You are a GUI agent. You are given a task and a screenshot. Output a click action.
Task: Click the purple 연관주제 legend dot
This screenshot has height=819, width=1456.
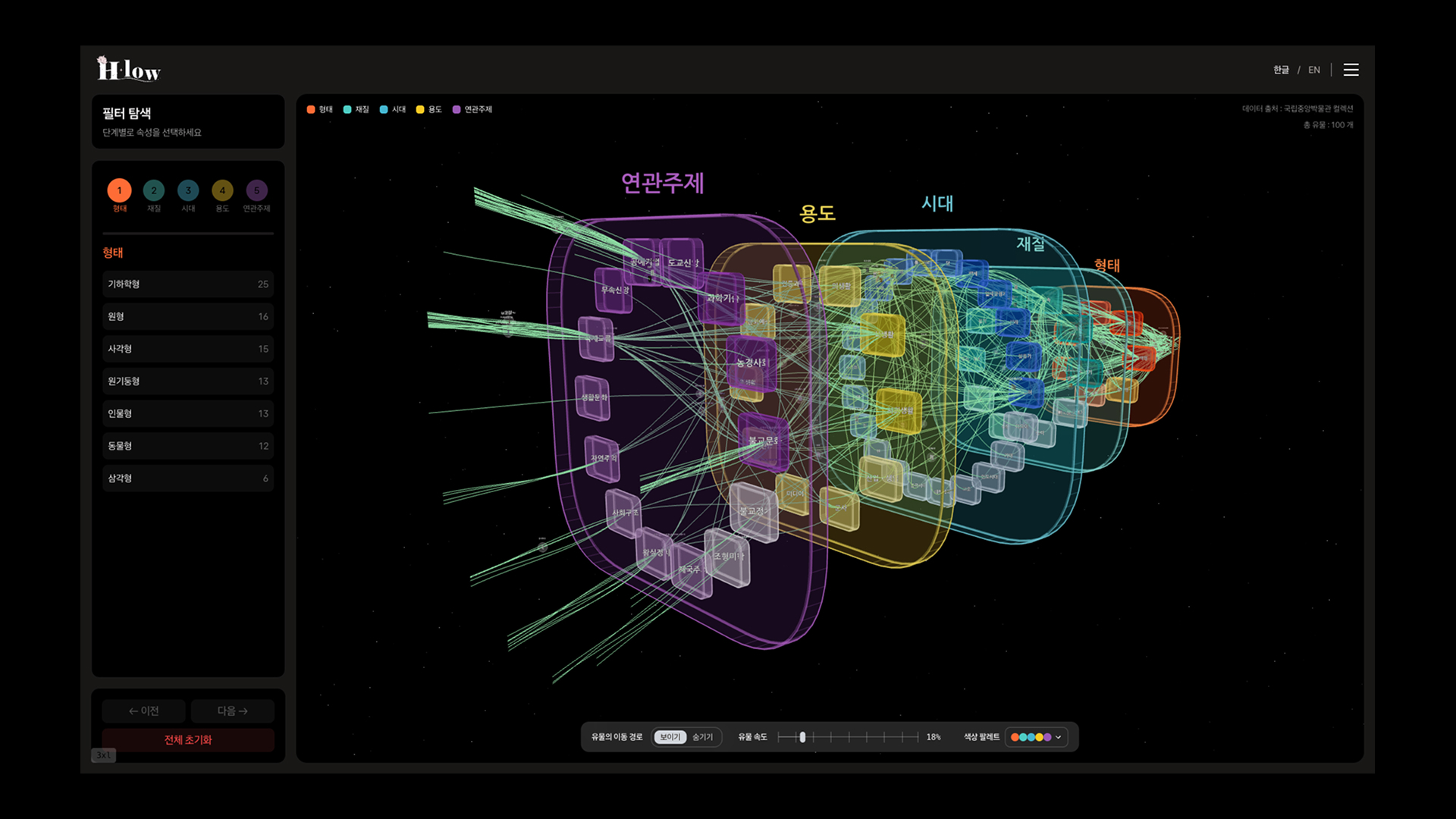click(457, 109)
